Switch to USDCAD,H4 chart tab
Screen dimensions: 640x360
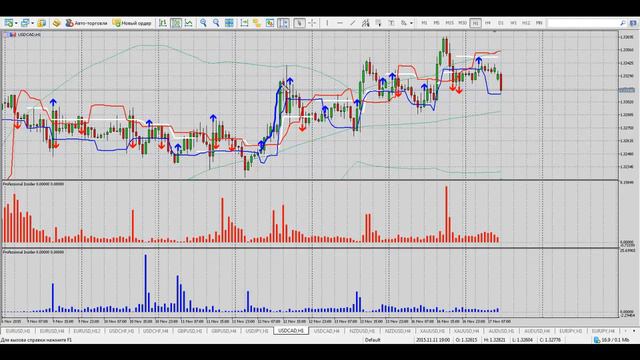327,331
